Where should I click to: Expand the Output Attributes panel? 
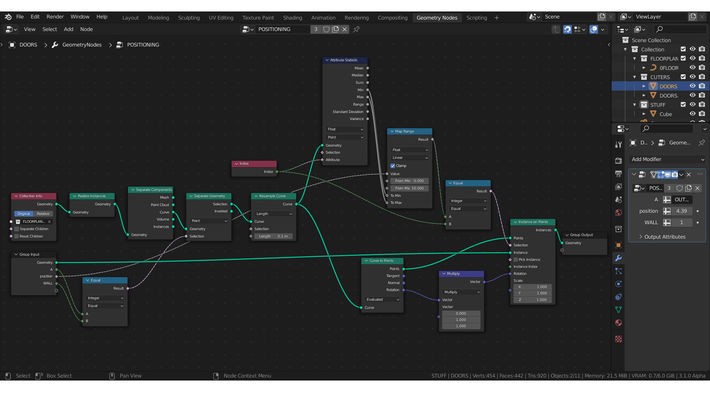(664, 237)
